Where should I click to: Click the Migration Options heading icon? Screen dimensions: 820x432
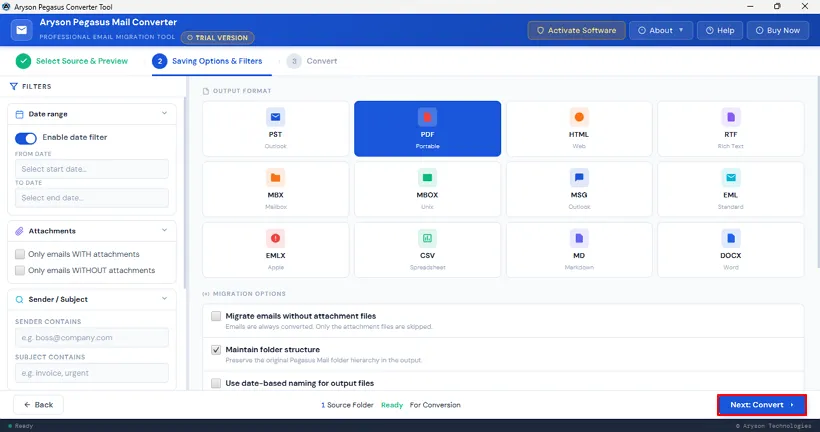pyautogui.click(x=206, y=294)
